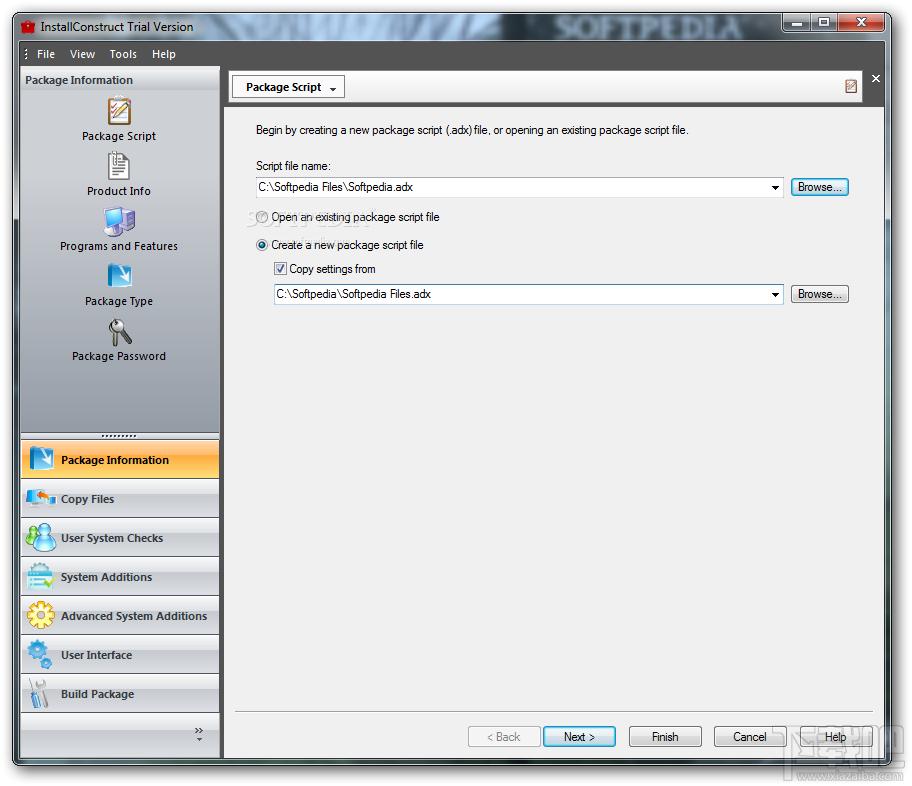Minimize the InstallConstruct window

(x=797, y=23)
